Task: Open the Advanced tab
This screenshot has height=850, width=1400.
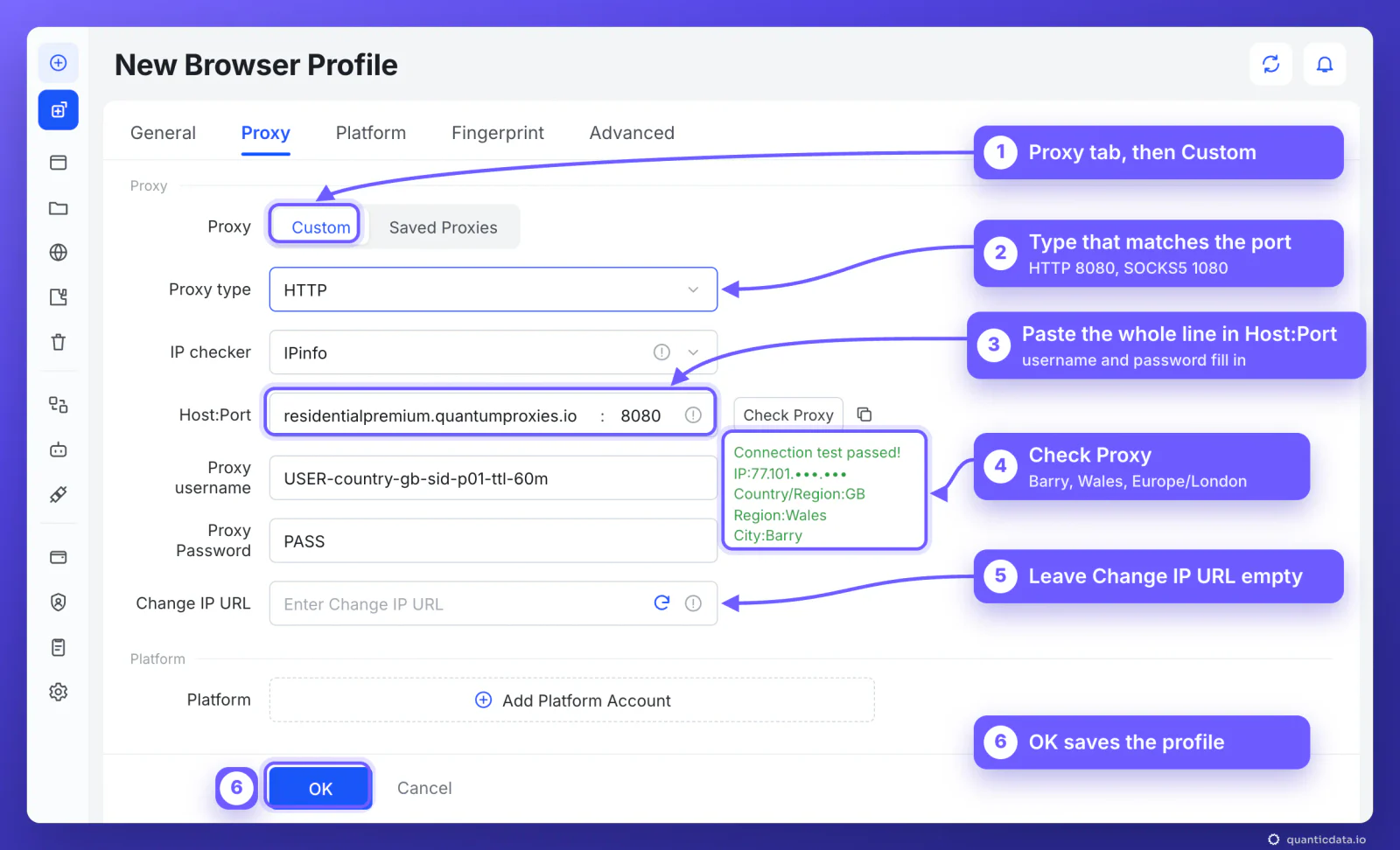Action: pyautogui.click(x=632, y=133)
